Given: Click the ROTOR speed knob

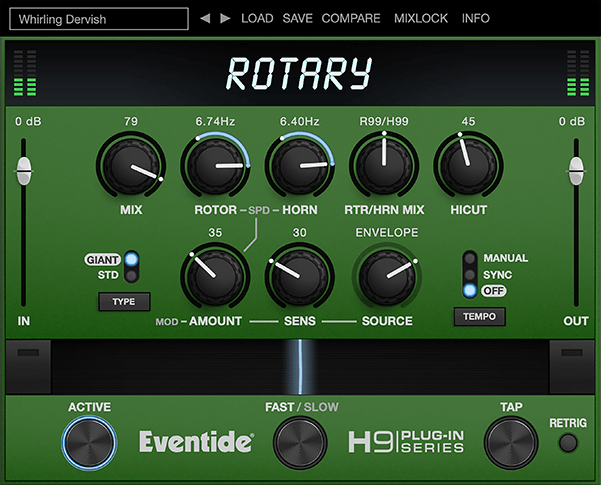Looking at the screenshot, I should point(215,165).
